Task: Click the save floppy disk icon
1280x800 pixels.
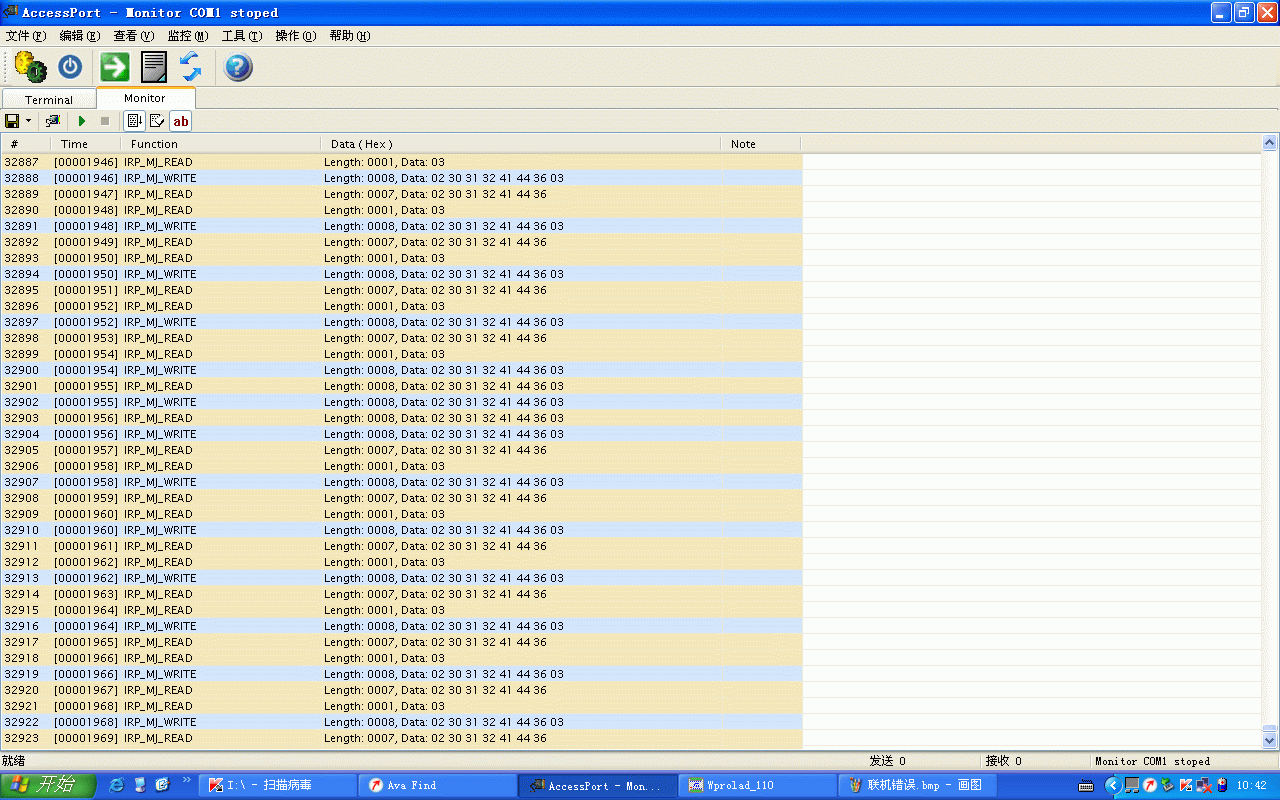Action: point(12,121)
